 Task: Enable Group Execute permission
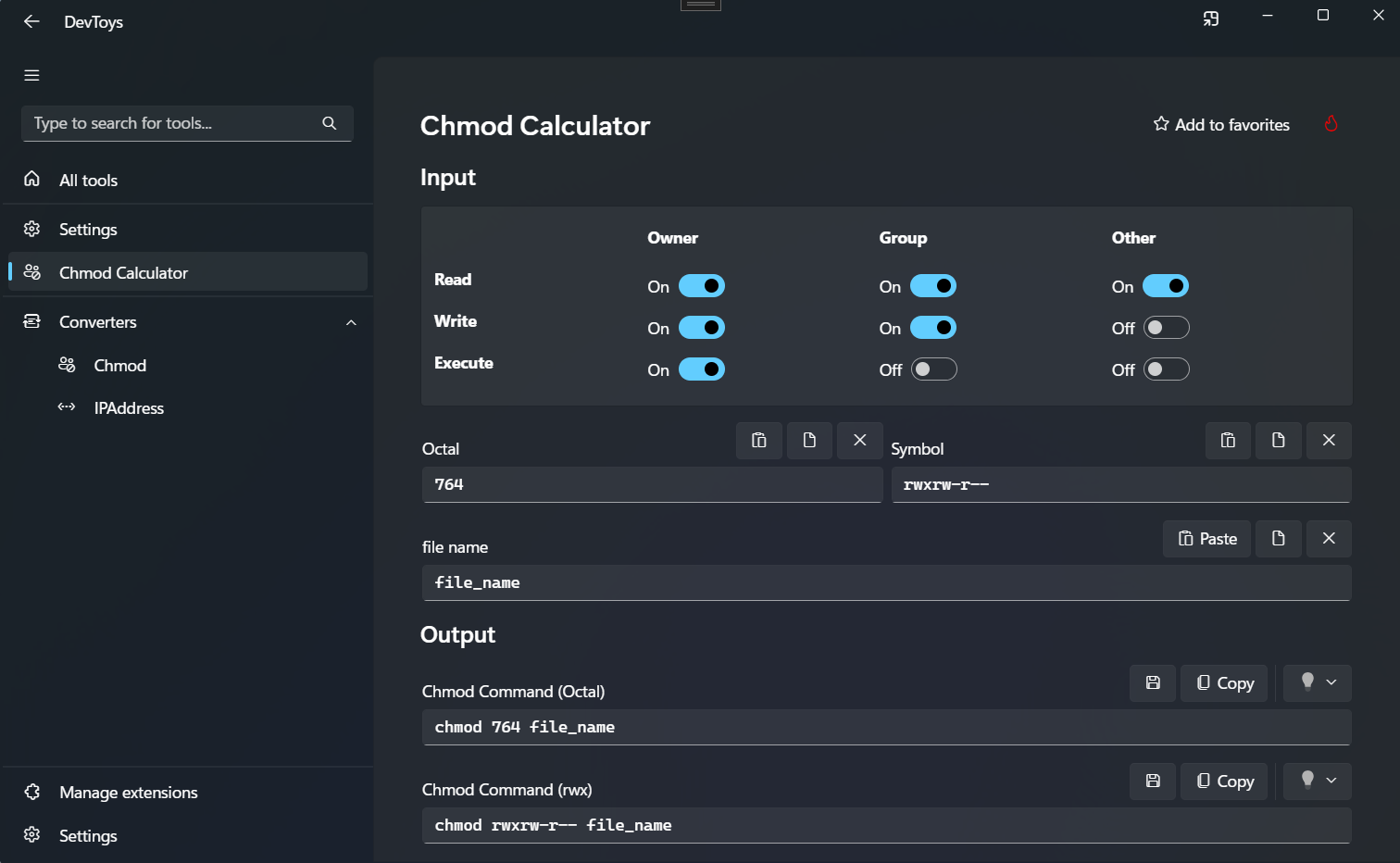tap(933, 369)
